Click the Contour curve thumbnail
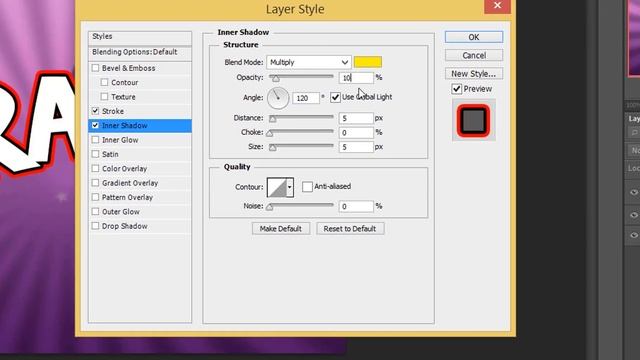 click(277, 187)
